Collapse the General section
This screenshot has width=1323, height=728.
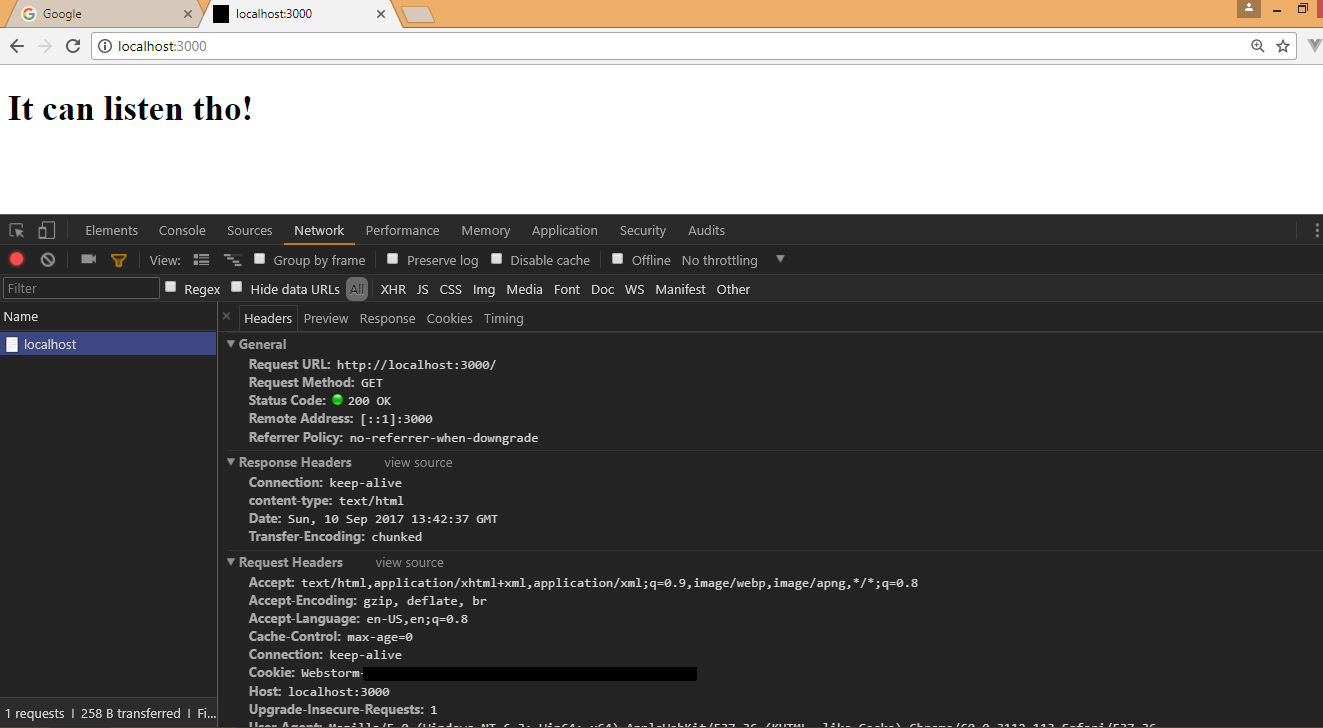coord(231,344)
